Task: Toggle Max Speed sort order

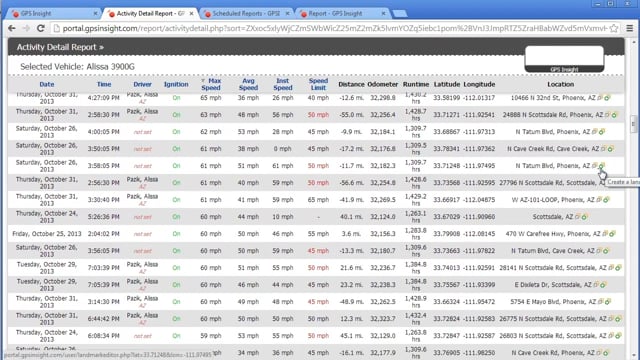Action: point(211,84)
